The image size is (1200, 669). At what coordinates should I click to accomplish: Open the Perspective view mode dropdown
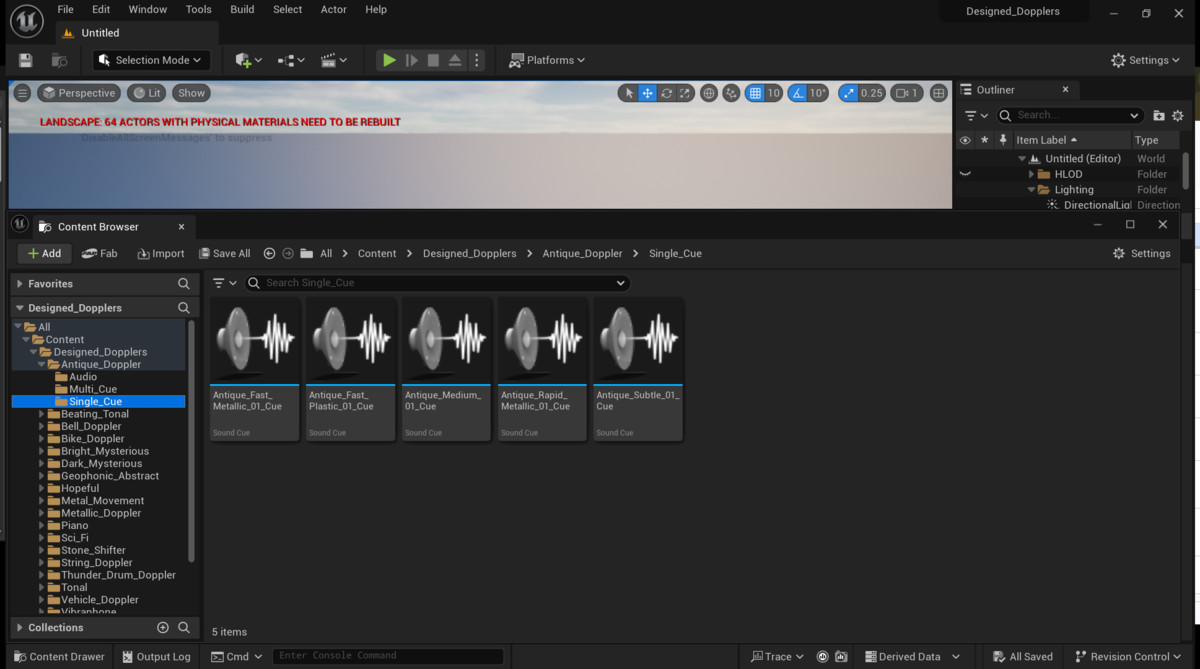(x=79, y=93)
